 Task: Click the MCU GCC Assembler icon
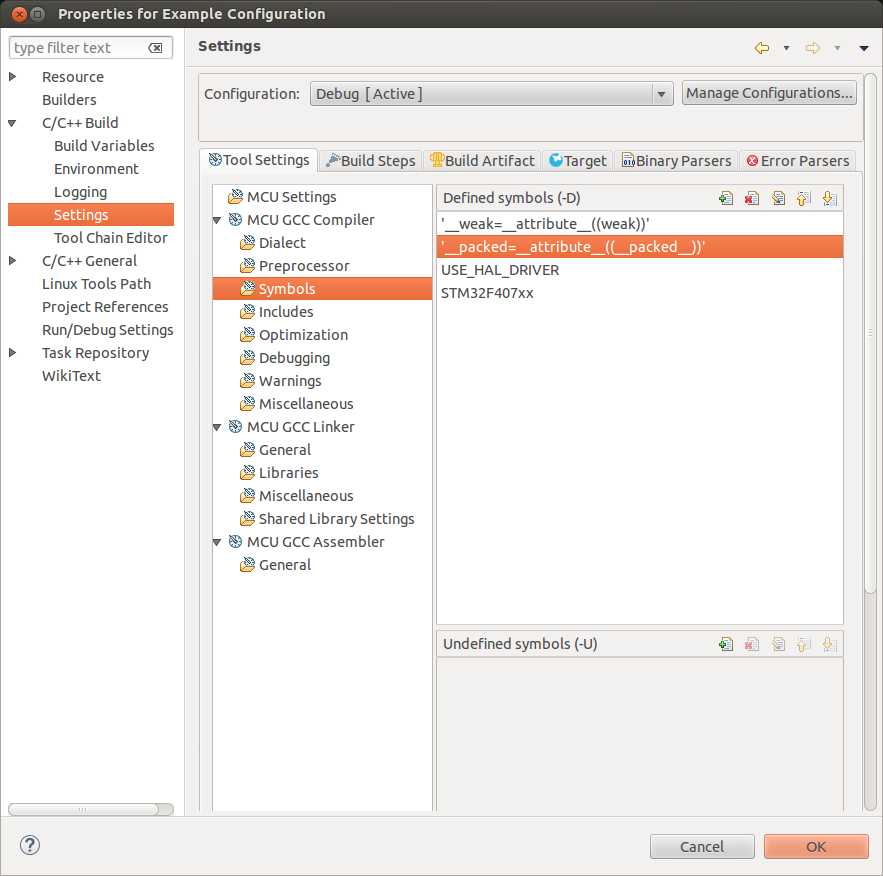235,542
